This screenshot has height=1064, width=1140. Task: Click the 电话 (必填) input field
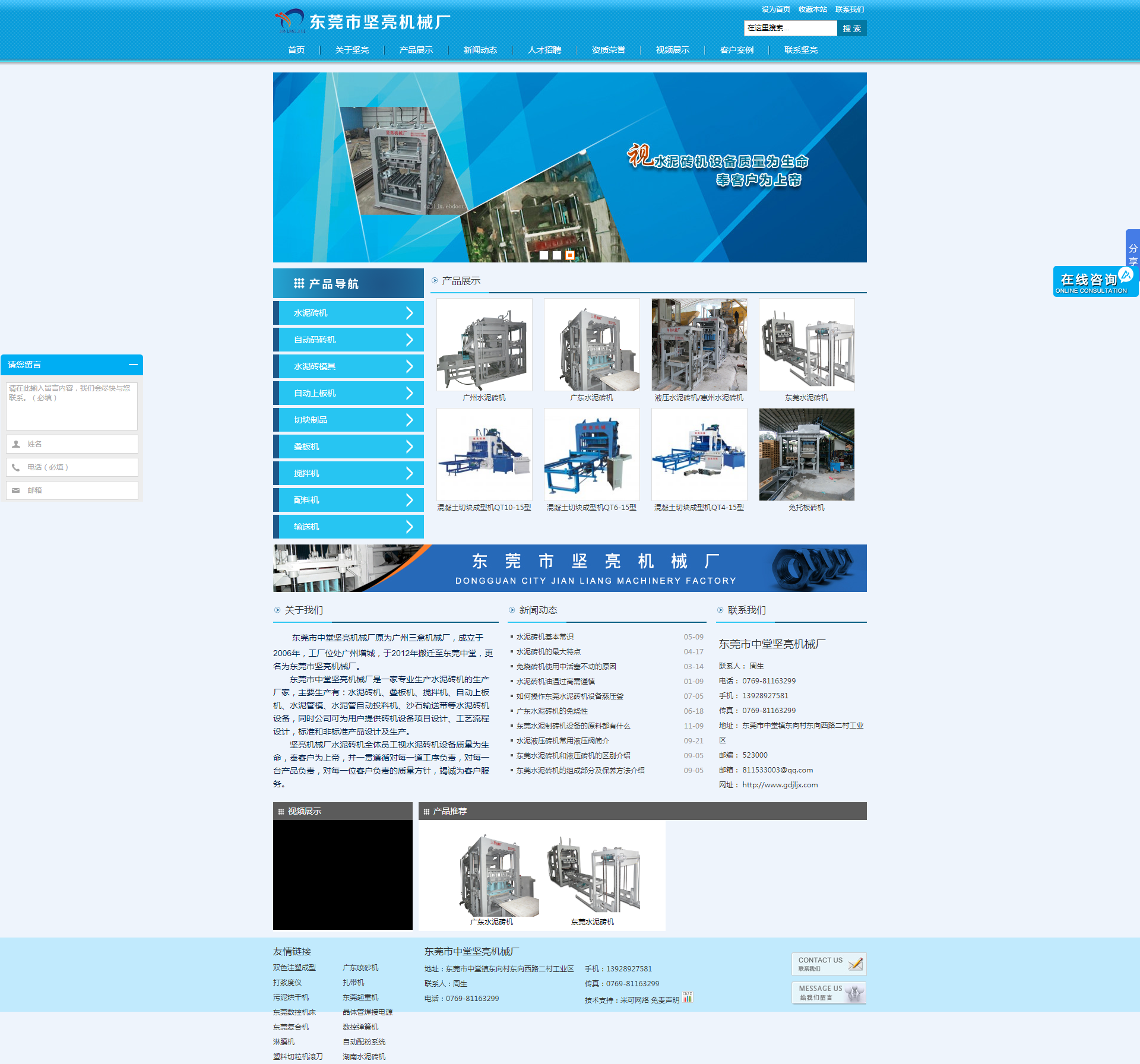click(x=72, y=467)
